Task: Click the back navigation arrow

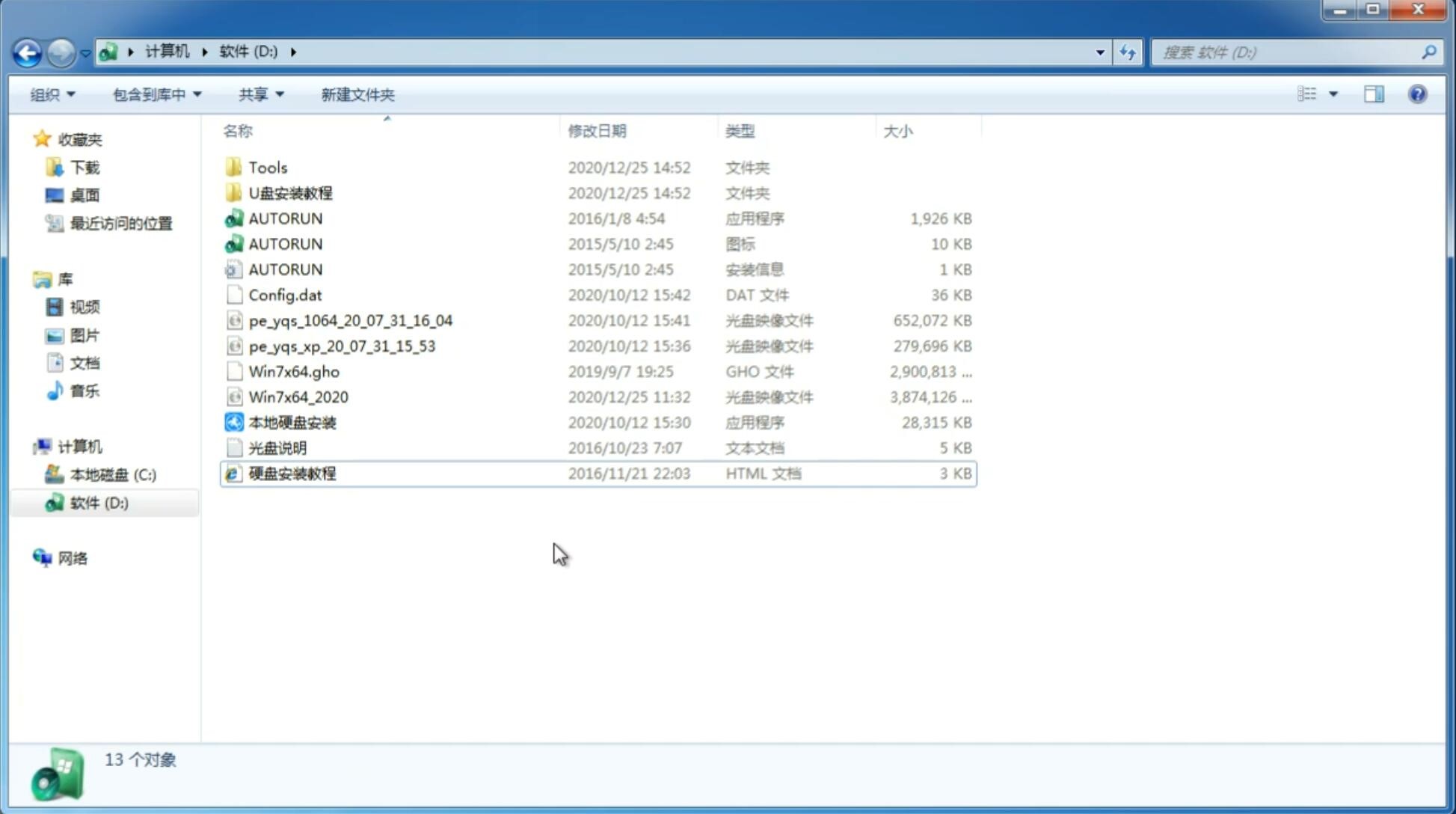Action: click(28, 51)
